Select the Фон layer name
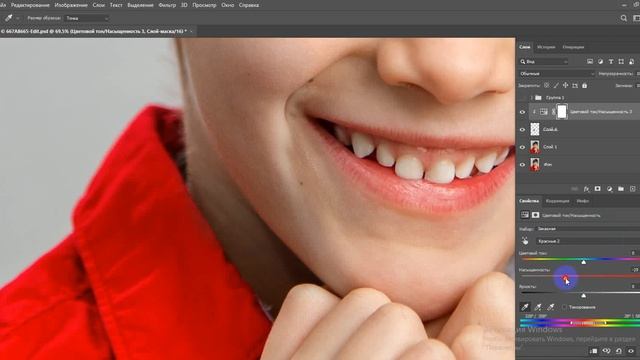 [x=548, y=164]
